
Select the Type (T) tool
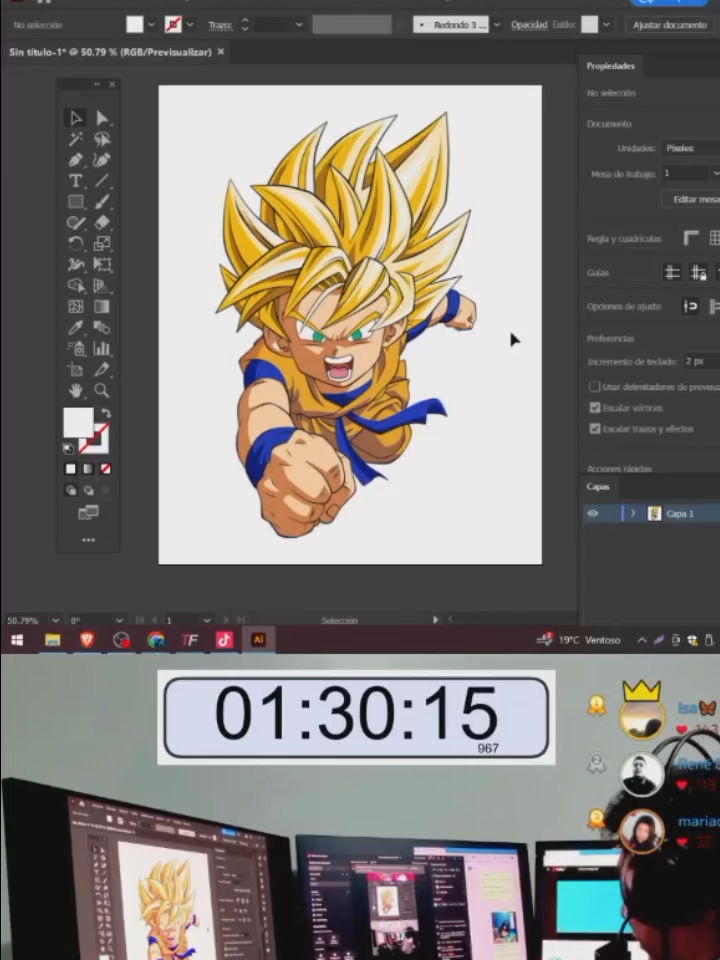tap(75, 181)
